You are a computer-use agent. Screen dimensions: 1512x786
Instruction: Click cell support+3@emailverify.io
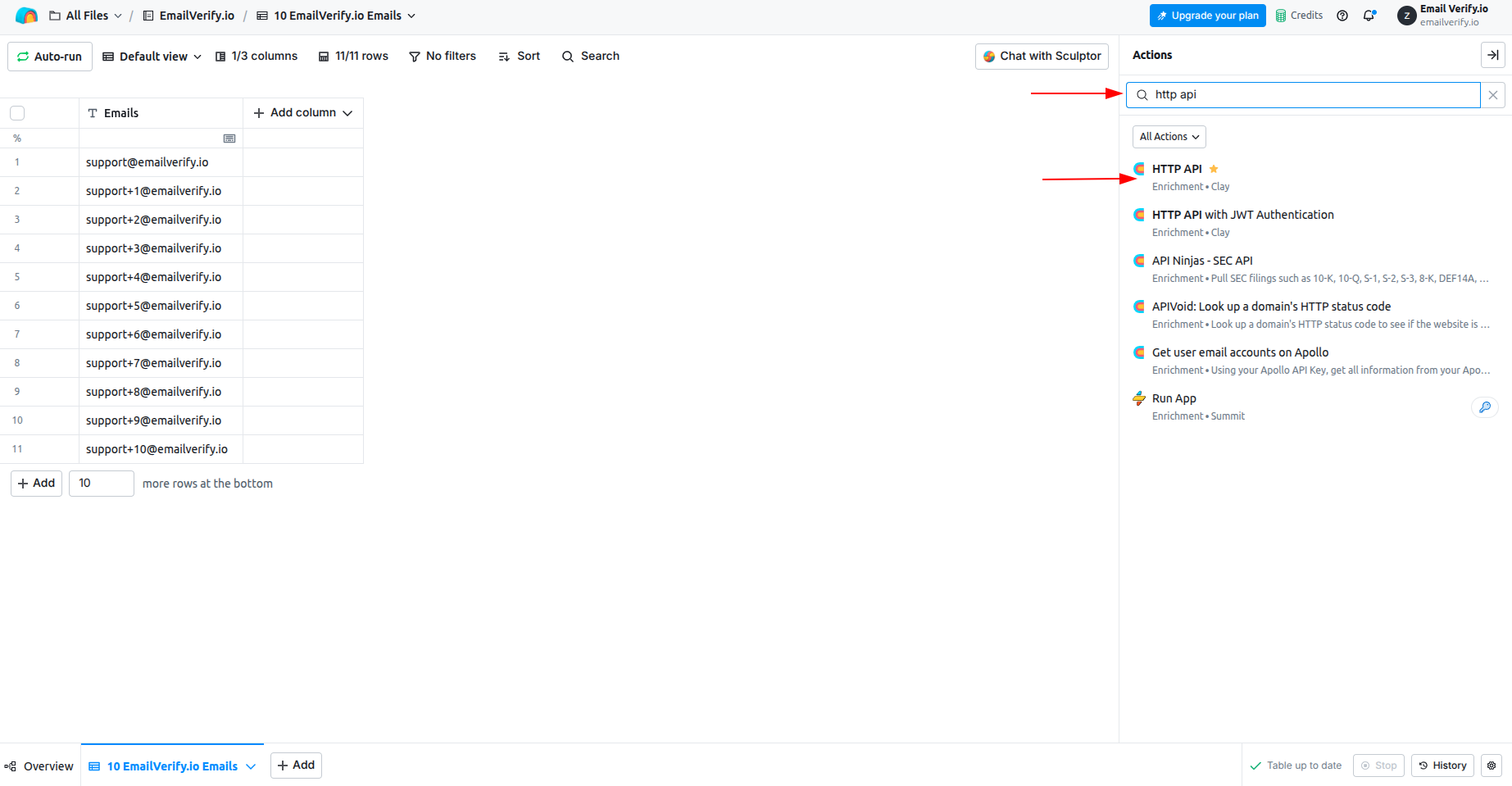click(161, 248)
